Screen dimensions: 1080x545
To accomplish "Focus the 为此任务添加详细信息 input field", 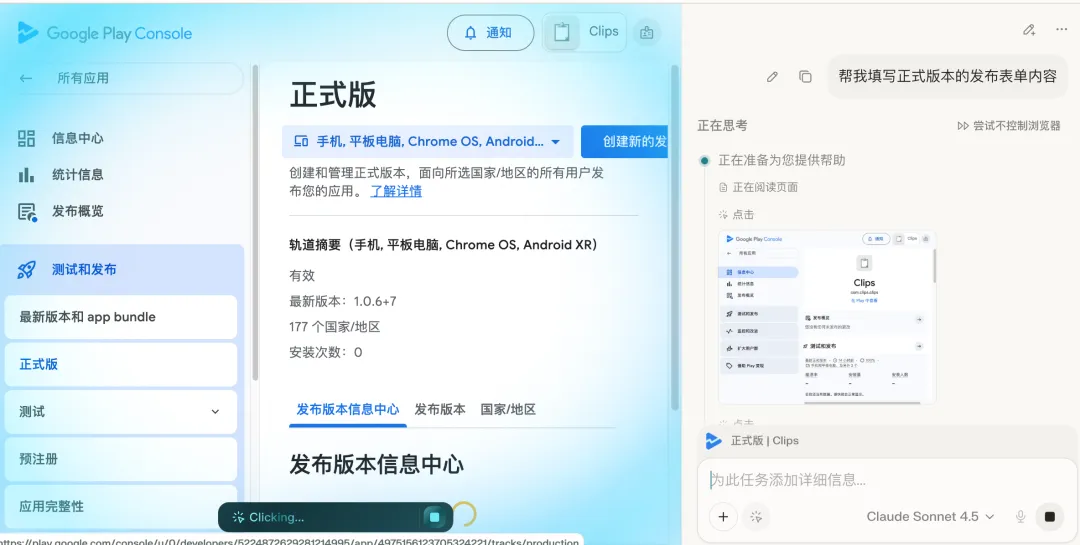I will (885, 480).
